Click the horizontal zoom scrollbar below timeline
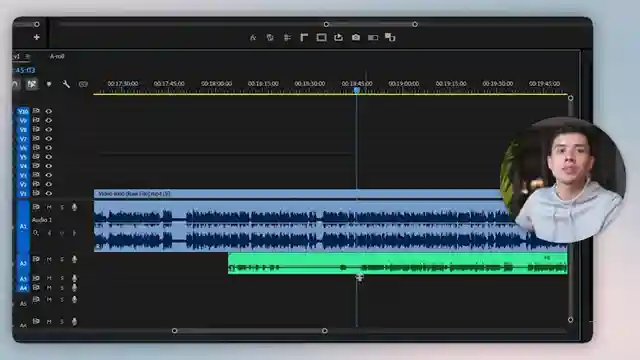 point(249,331)
